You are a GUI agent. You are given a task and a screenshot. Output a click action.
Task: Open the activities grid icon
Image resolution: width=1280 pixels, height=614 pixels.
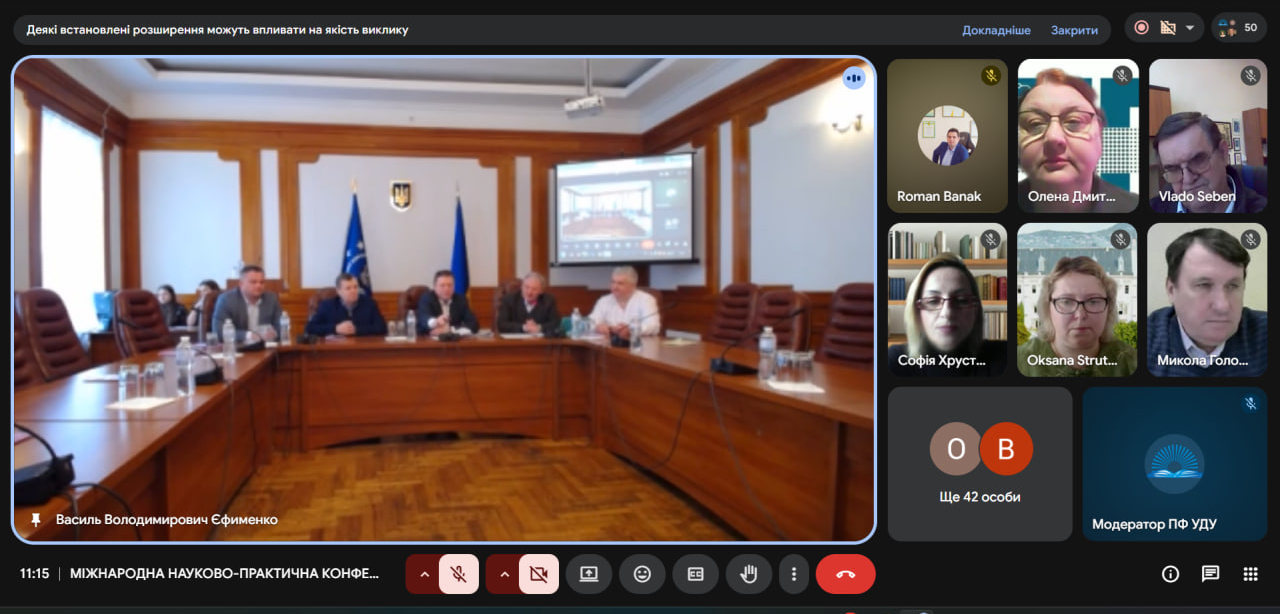coord(1250,574)
